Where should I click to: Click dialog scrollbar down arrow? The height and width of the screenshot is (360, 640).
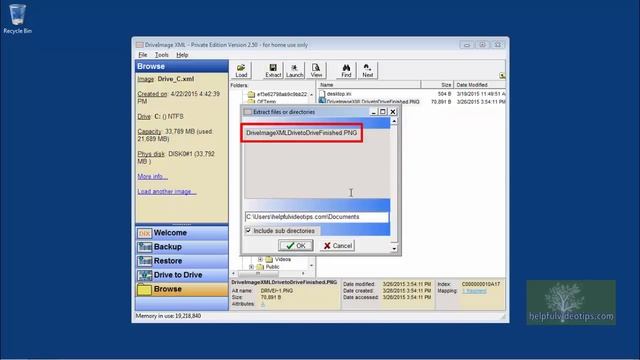click(394, 248)
